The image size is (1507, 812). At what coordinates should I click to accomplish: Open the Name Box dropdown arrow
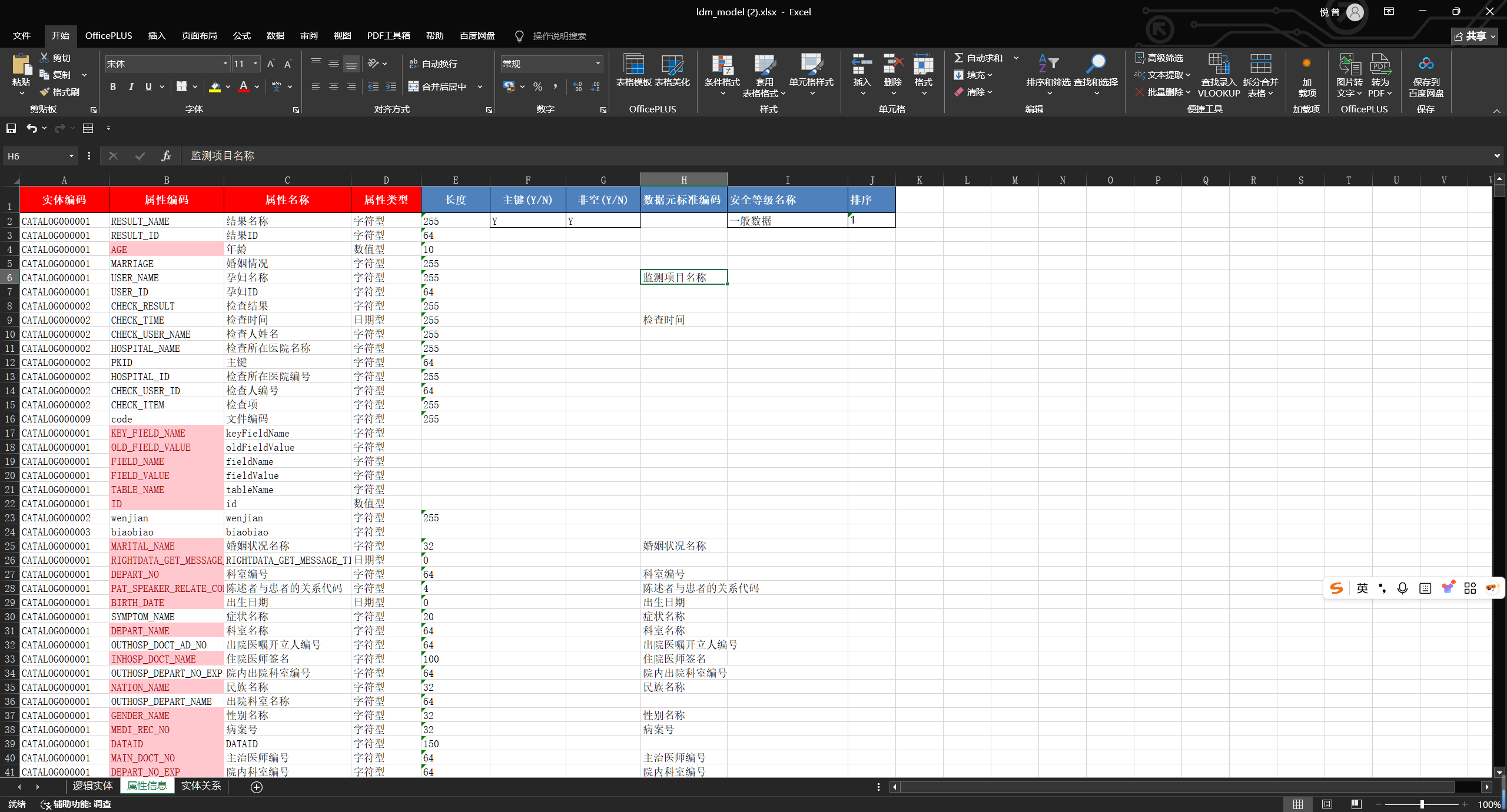click(x=71, y=156)
